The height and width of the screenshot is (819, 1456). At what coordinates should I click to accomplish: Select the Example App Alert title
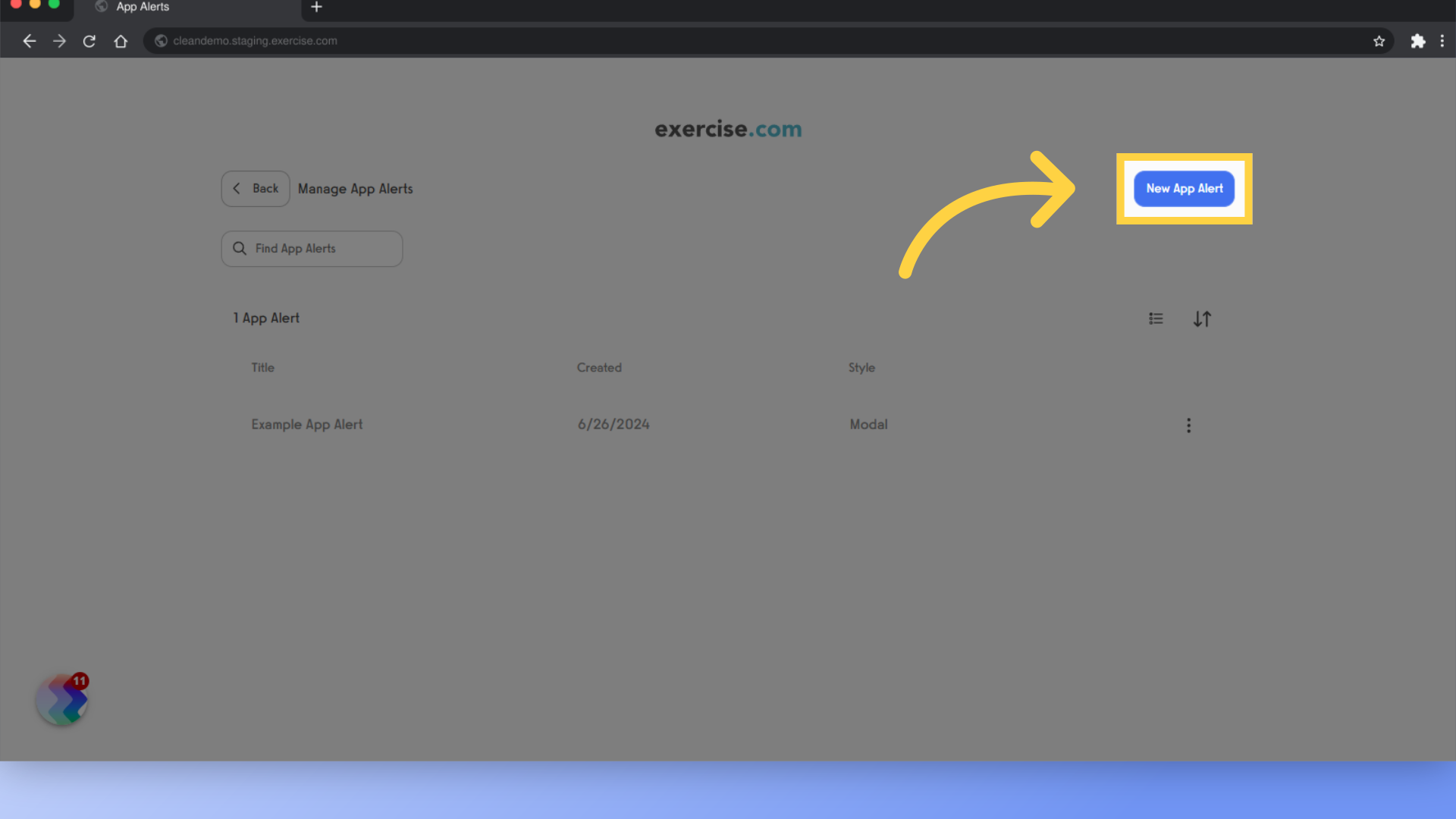[306, 424]
